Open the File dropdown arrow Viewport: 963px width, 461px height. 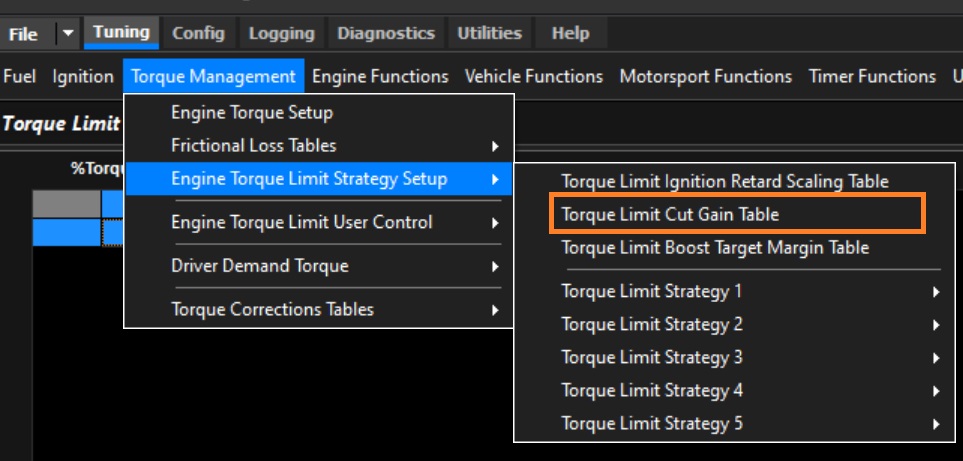[68, 33]
